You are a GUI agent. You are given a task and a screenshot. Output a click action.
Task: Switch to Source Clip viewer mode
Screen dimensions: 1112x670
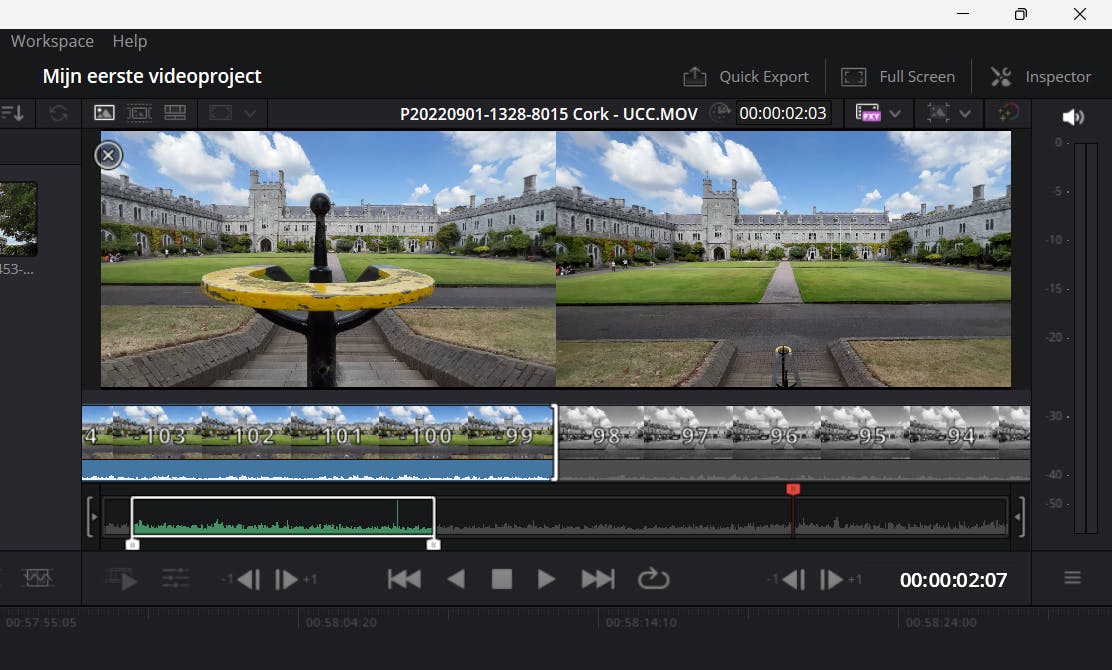coord(105,113)
